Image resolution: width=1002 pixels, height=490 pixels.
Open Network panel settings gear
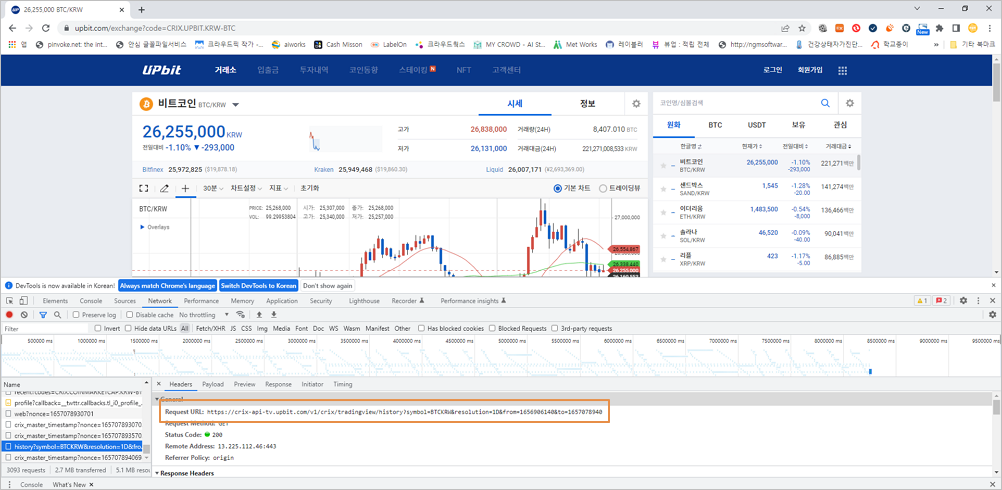click(992, 315)
